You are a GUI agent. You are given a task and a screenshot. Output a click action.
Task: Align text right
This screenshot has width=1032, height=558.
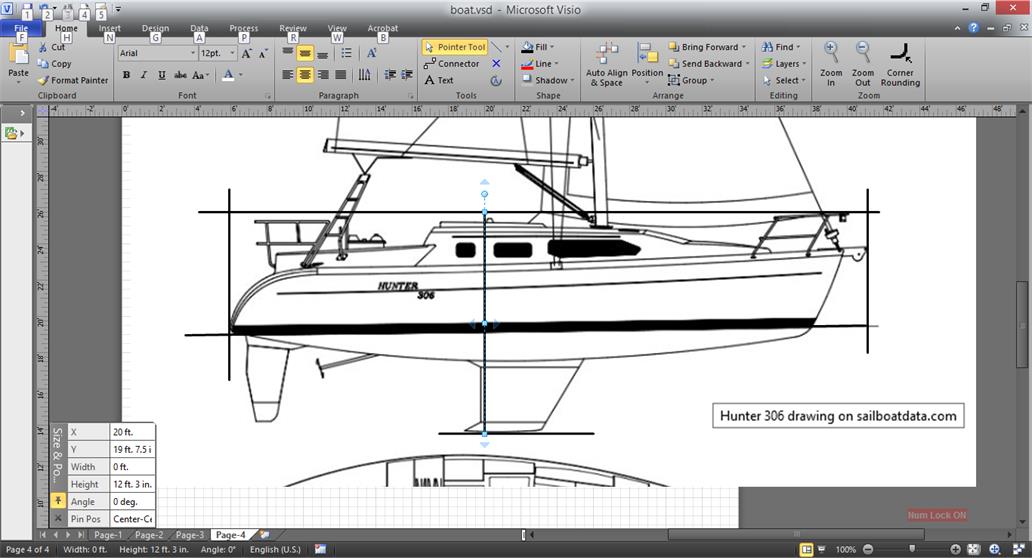pyautogui.click(x=322, y=75)
